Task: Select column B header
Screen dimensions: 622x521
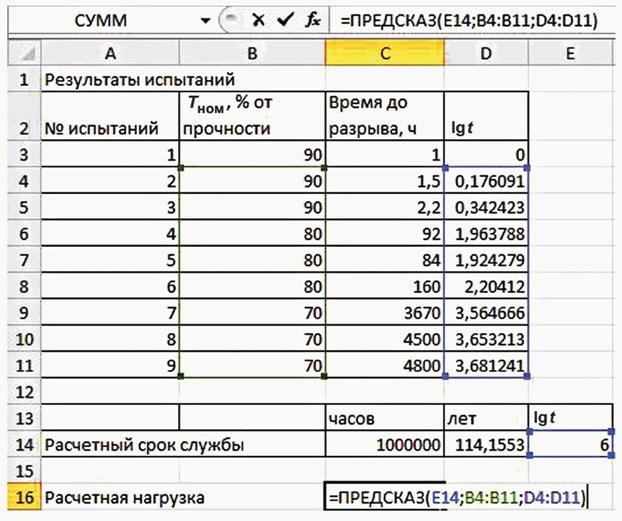Action: (252, 52)
